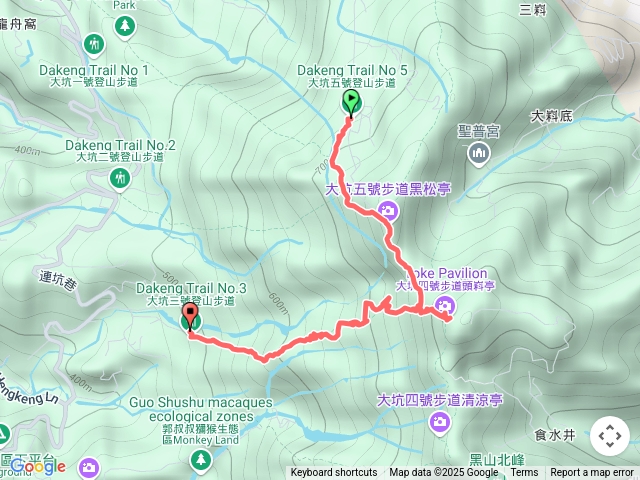Click Report a map error link
Image resolution: width=640 pixels, height=480 pixels.
[592, 473]
